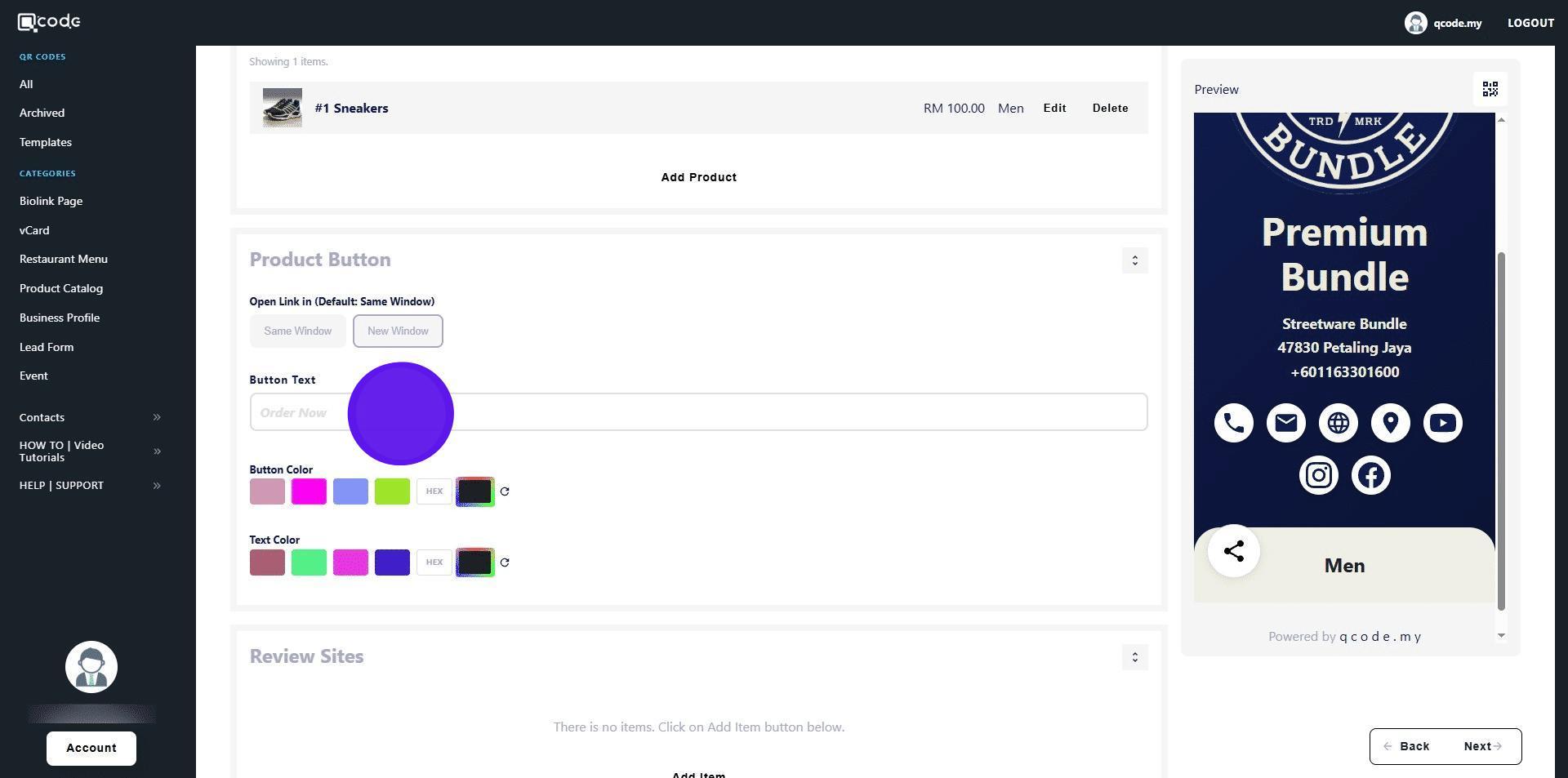1568x778 pixels.
Task: Collapse the Review Sites section
Action: coord(1134,657)
